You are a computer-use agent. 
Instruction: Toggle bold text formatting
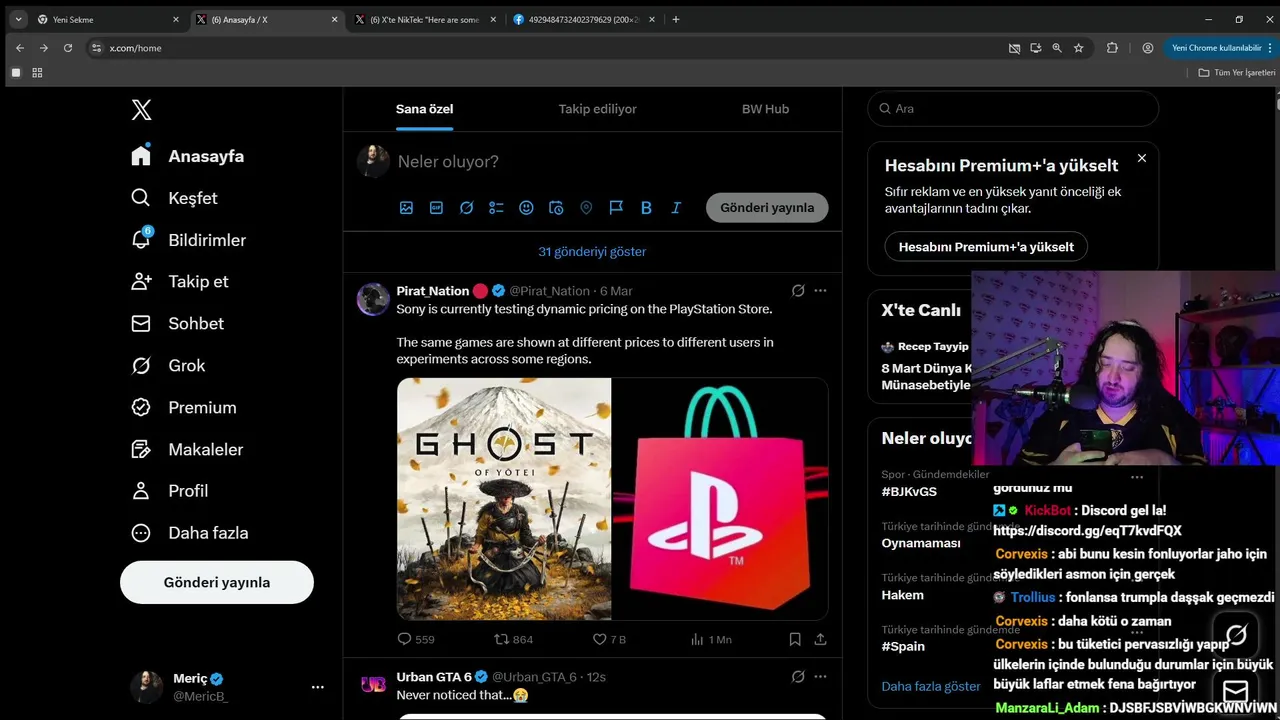646,208
